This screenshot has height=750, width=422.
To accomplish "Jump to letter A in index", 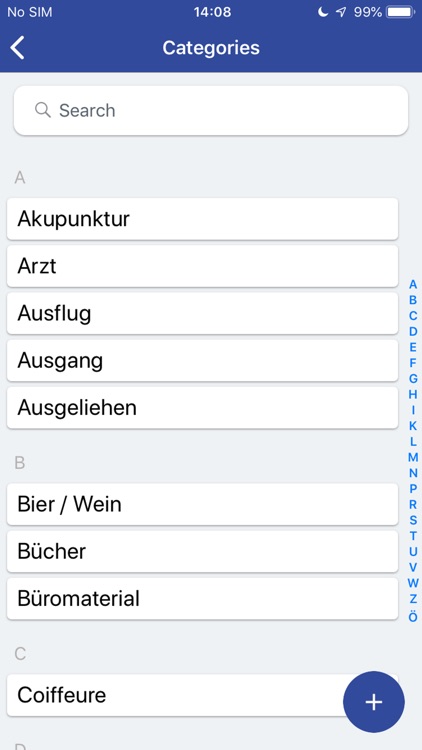I will 413,285.
